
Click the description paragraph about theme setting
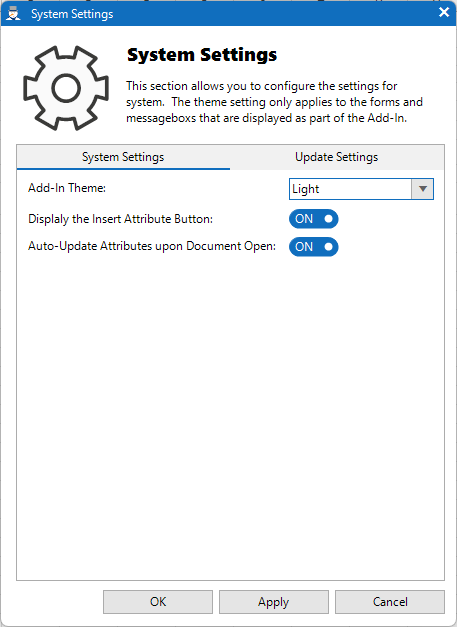(274, 102)
